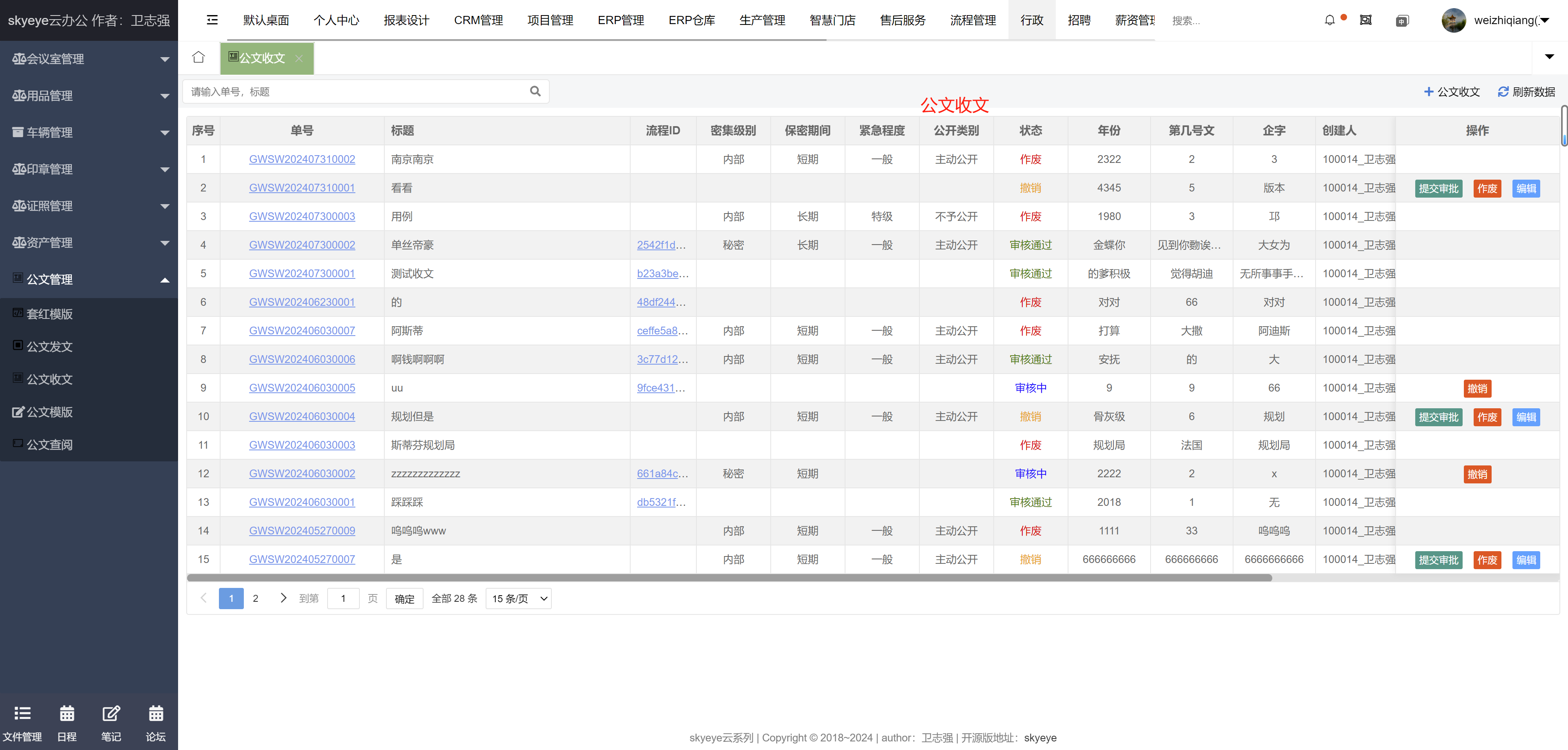Click the home tab icon
The height and width of the screenshot is (750, 1568).
pyautogui.click(x=199, y=57)
